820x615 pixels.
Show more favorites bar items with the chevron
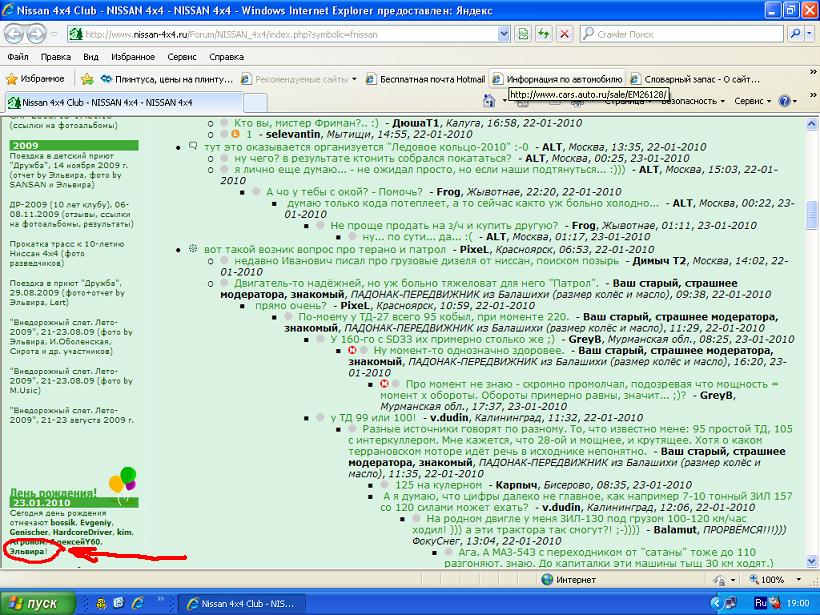pyautogui.click(x=813, y=72)
